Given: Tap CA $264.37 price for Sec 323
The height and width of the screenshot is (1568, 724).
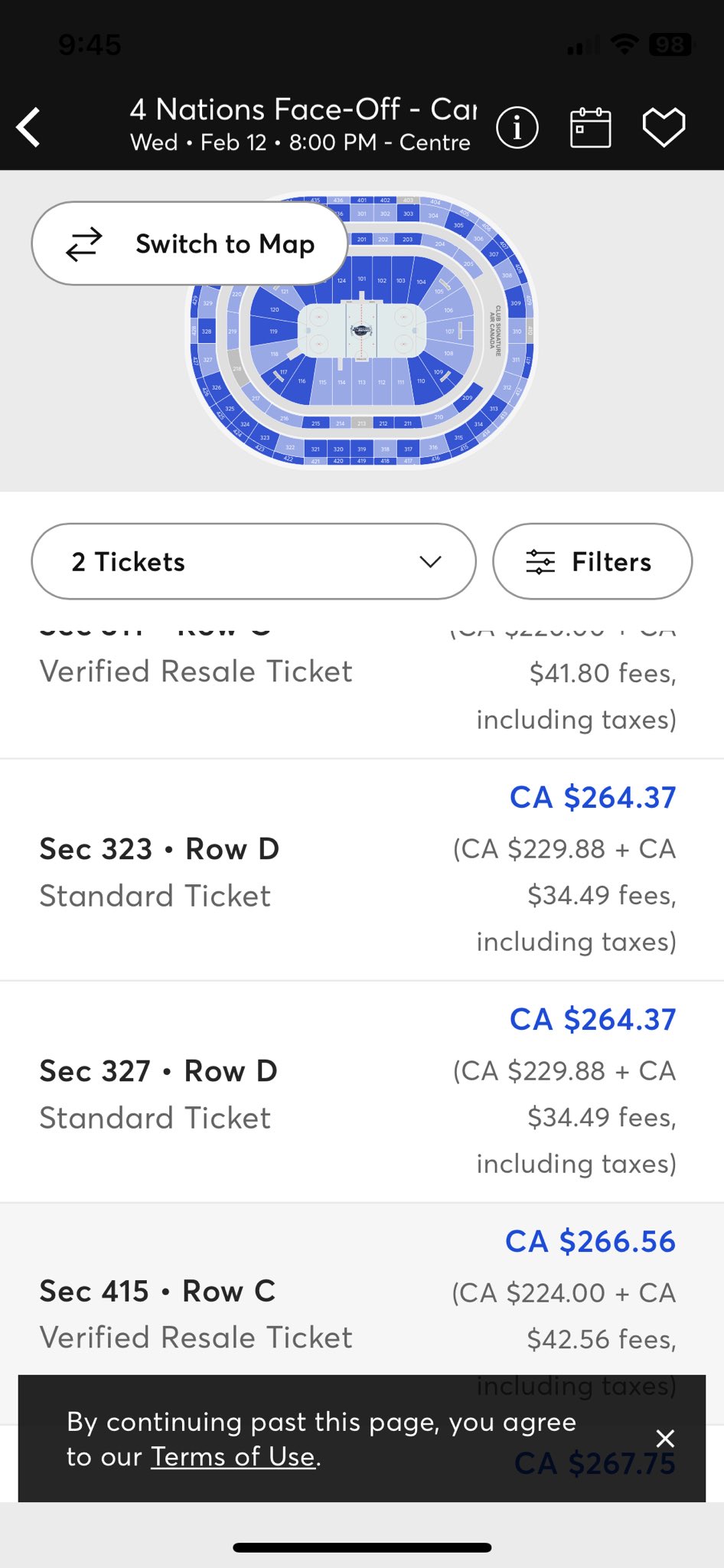Looking at the screenshot, I should click(593, 797).
